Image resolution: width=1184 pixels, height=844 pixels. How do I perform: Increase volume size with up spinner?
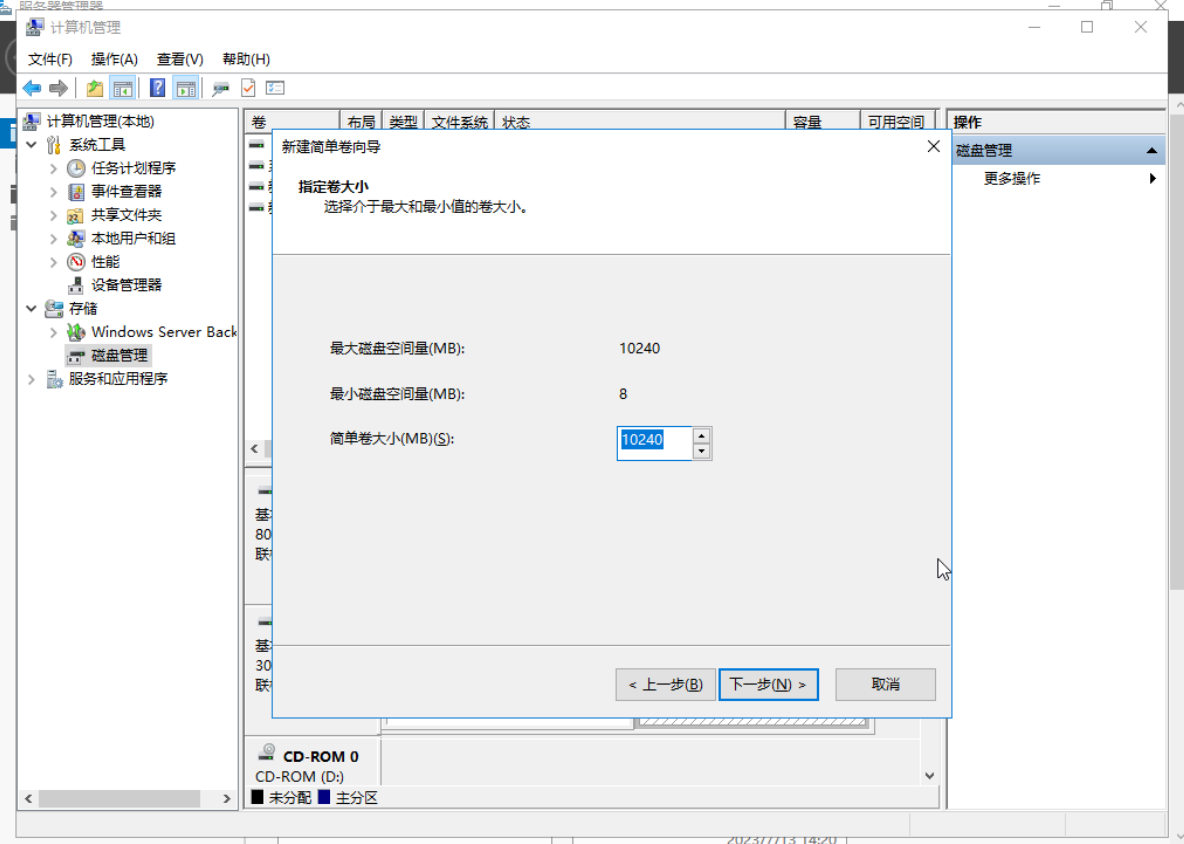click(701, 436)
